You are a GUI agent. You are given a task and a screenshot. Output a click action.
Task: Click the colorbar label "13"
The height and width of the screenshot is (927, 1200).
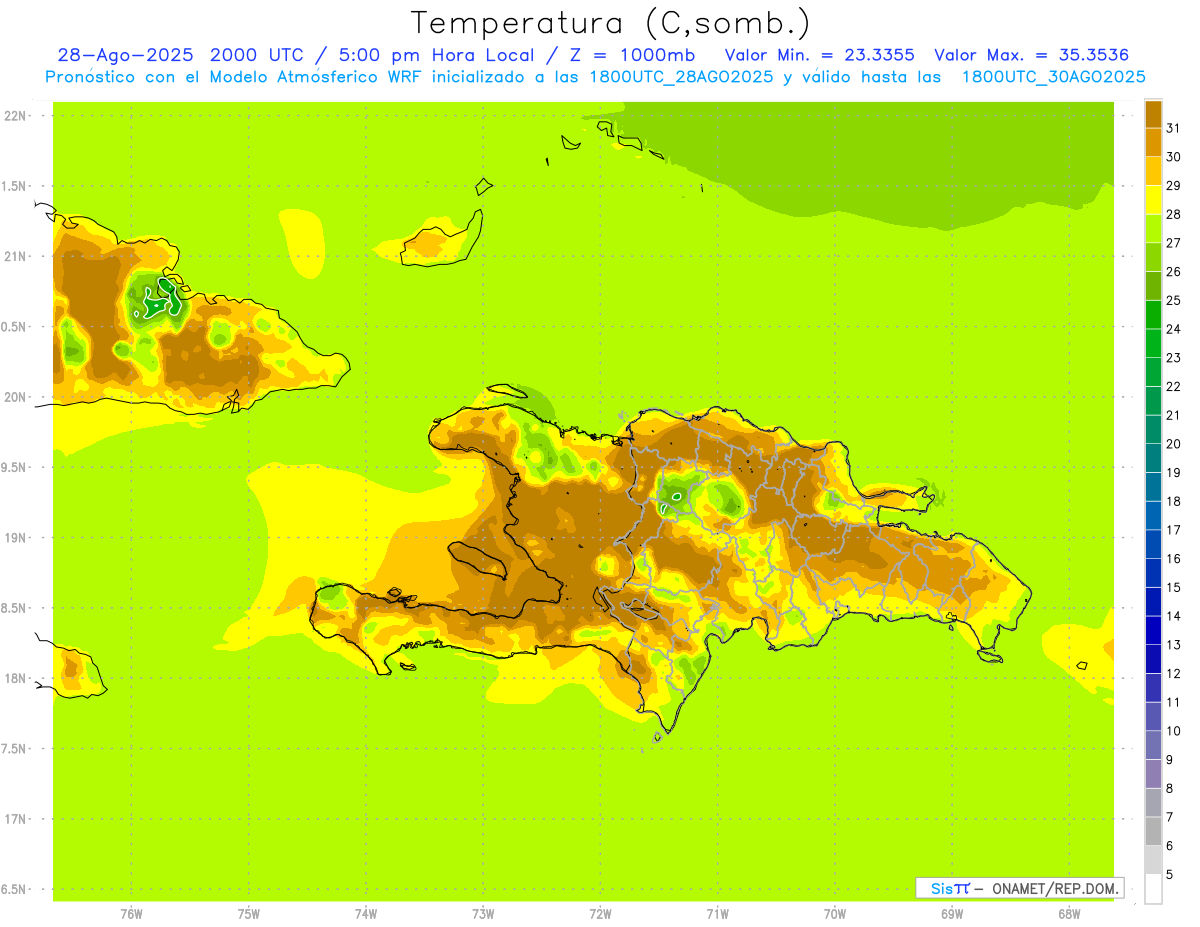[x=1173, y=645]
